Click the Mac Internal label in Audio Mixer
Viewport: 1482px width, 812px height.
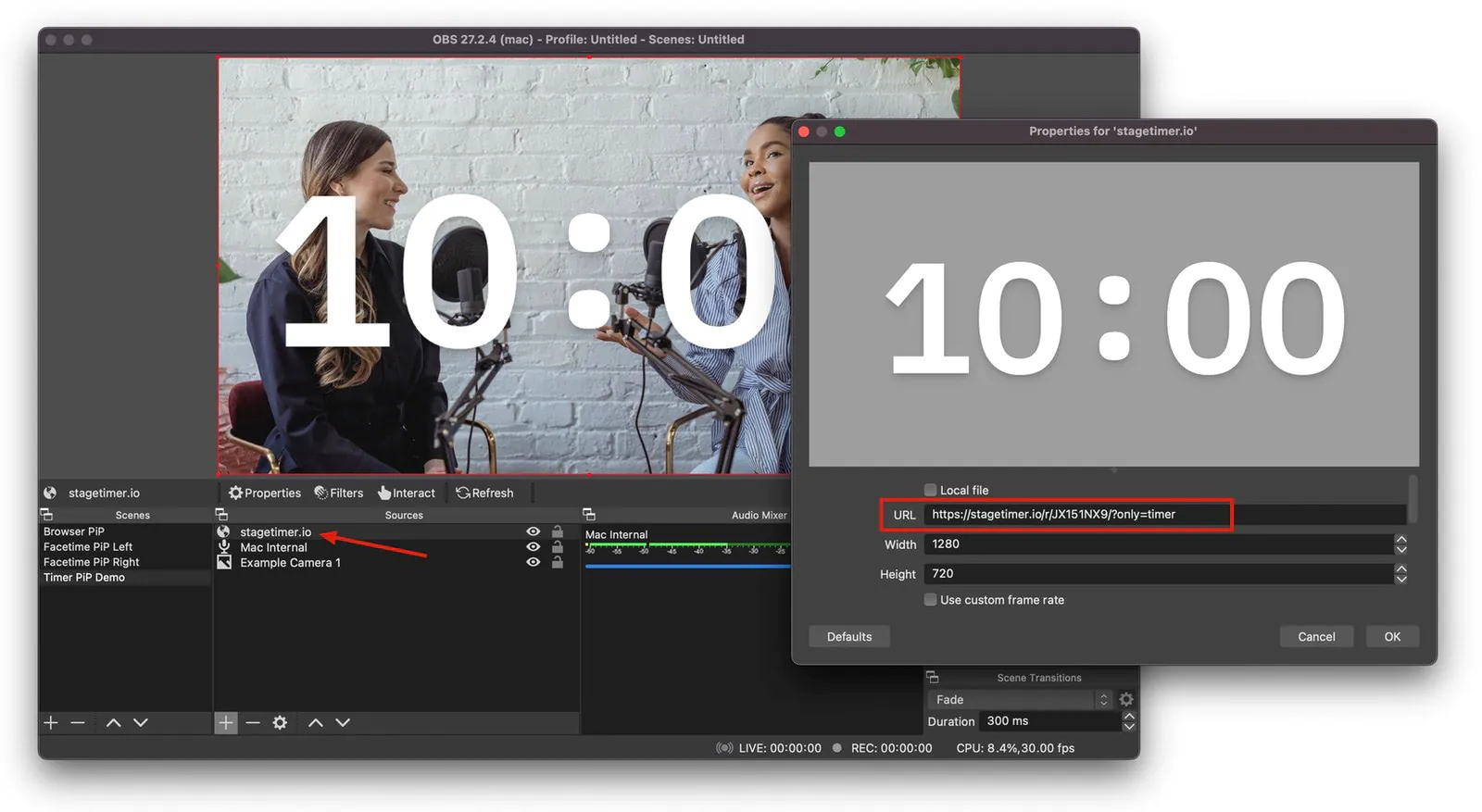616,535
